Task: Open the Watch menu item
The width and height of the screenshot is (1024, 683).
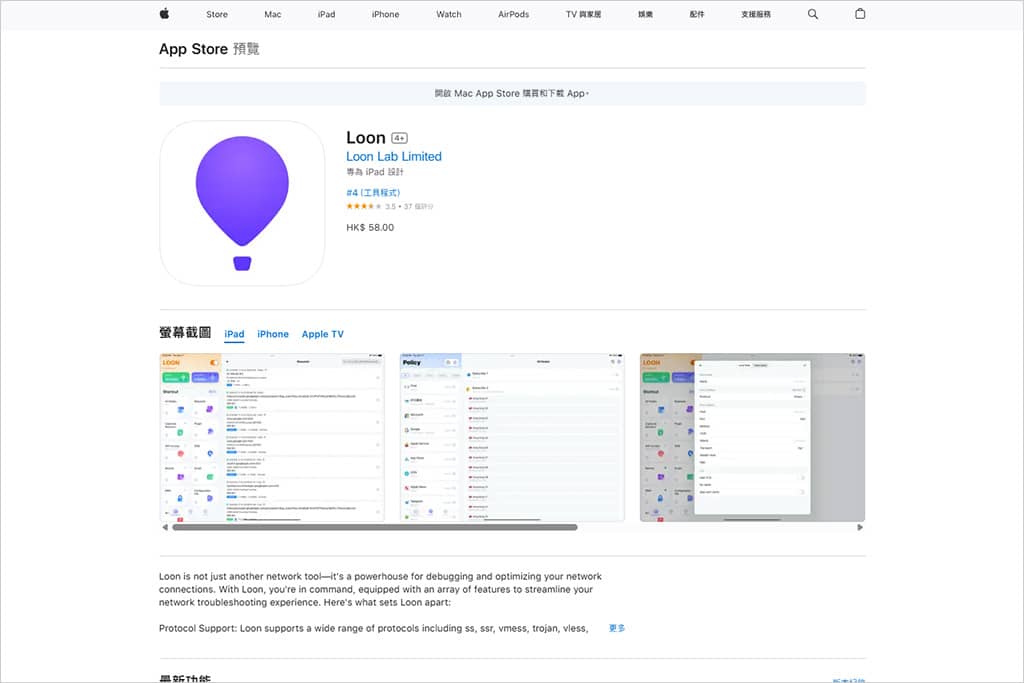Action: [449, 14]
